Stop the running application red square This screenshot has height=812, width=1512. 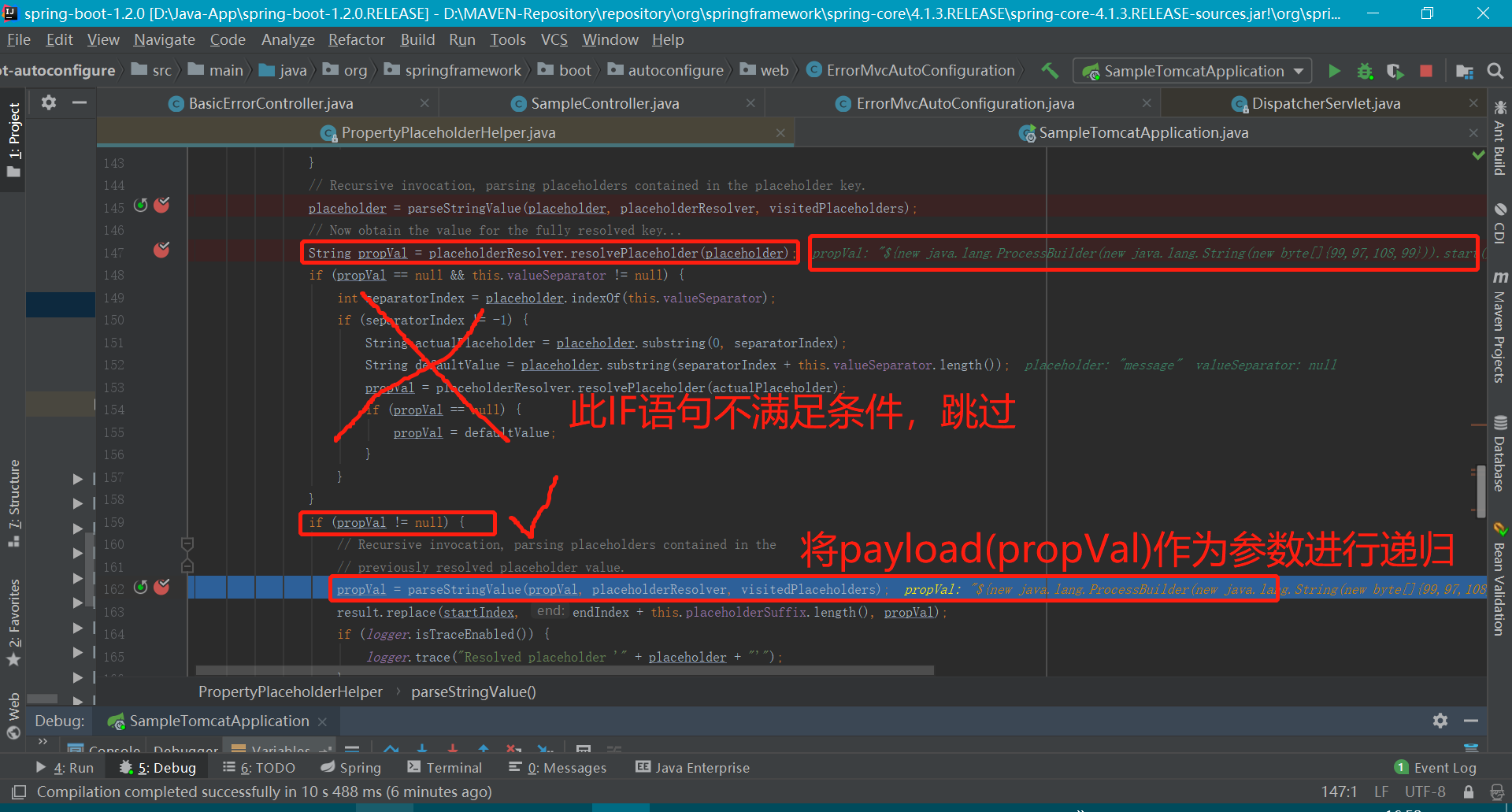click(1425, 71)
